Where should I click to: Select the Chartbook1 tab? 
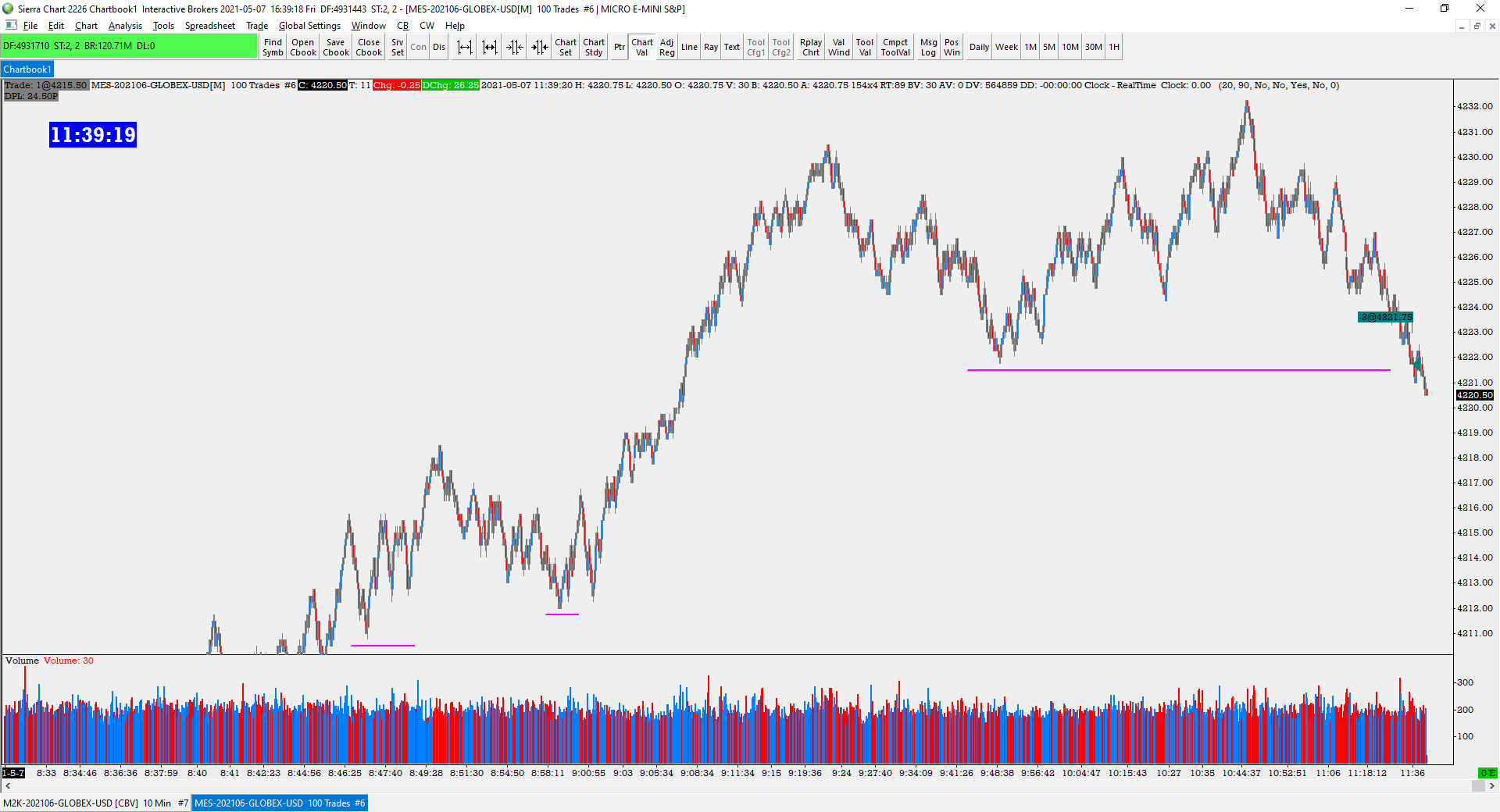pyautogui.click(x=27, y=69)
